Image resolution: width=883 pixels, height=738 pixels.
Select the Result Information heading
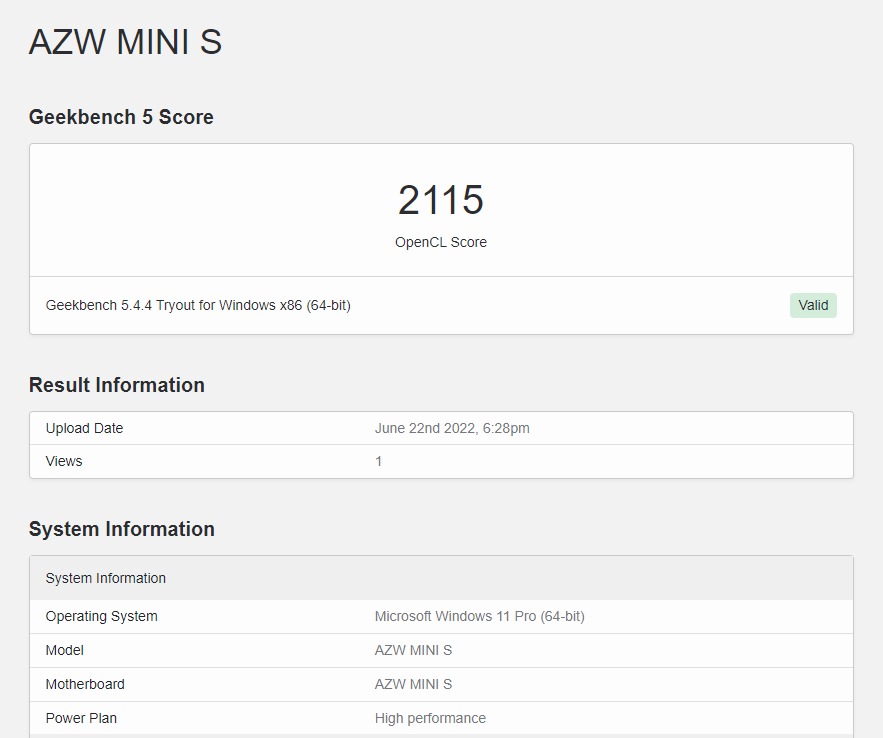click(x=116, y=385)
